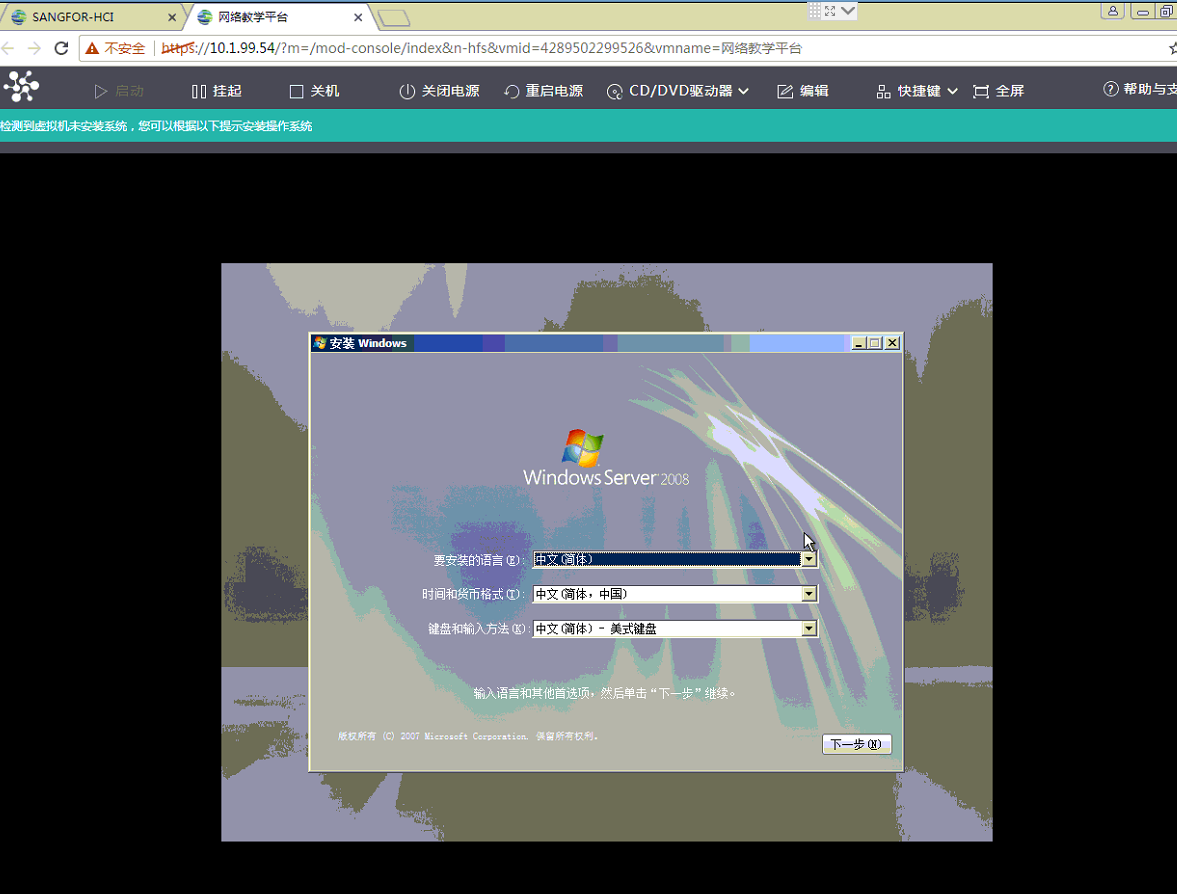The width and height of the screenshot is (1177, 894).
Task: Go back to the previous page
Action: (x=8, y=48)
